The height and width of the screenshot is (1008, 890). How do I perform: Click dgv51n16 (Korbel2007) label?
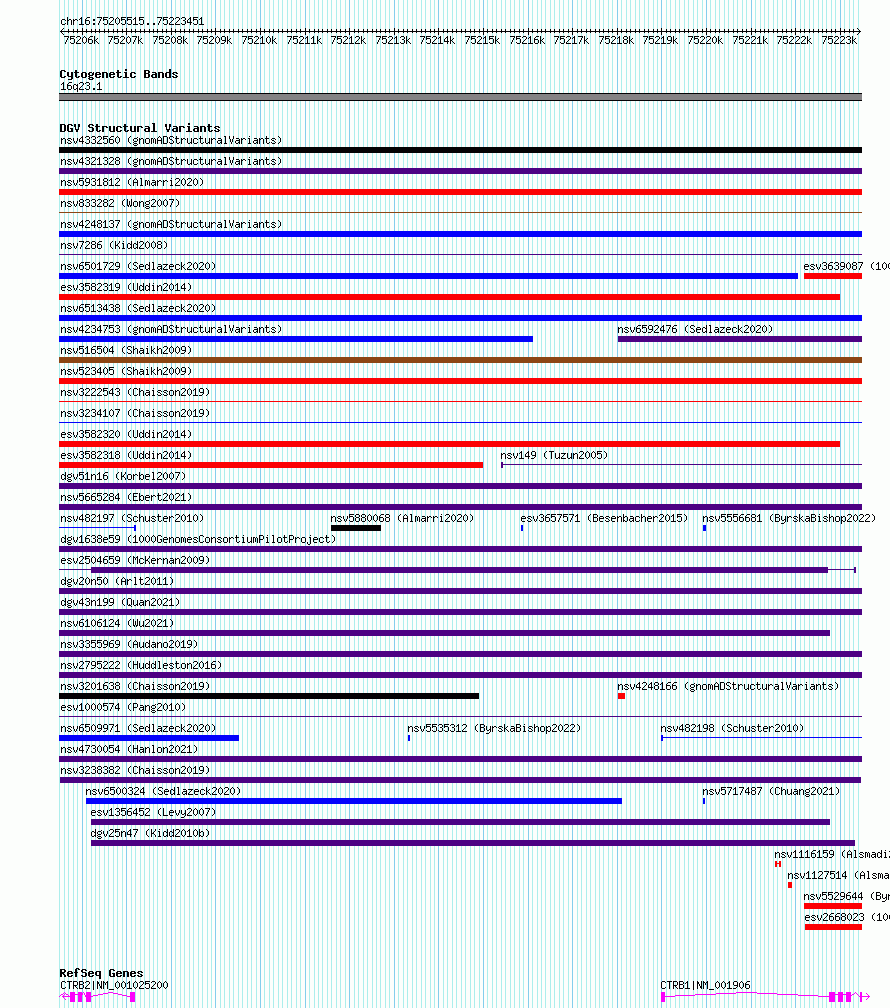pos(123,476)
